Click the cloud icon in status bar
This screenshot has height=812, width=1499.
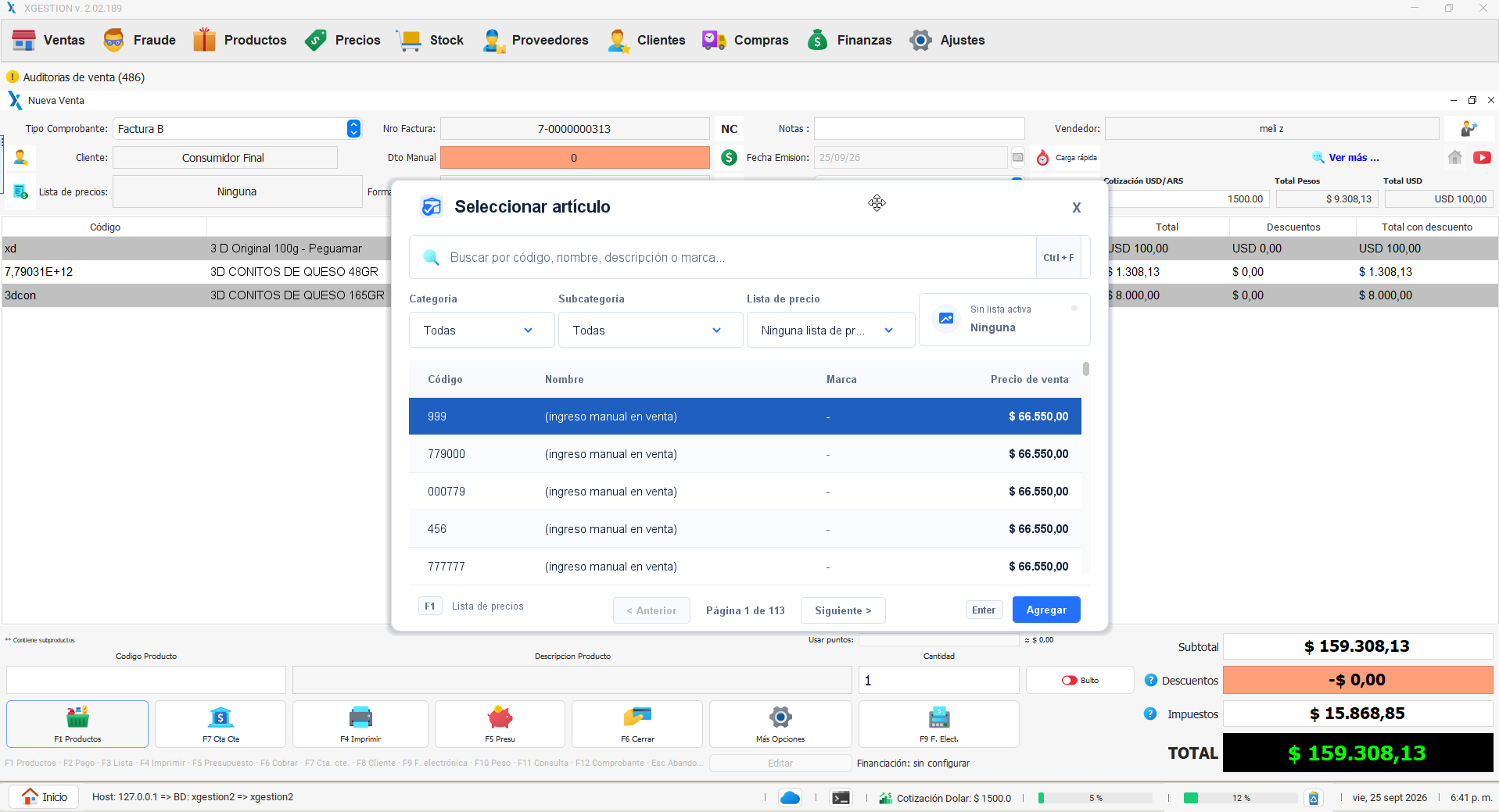coord(791,798)
